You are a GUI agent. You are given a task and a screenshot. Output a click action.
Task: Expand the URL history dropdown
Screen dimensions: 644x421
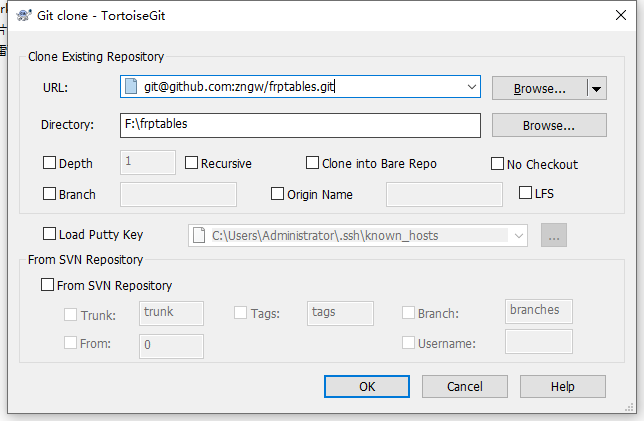click(x=472, y=88)
